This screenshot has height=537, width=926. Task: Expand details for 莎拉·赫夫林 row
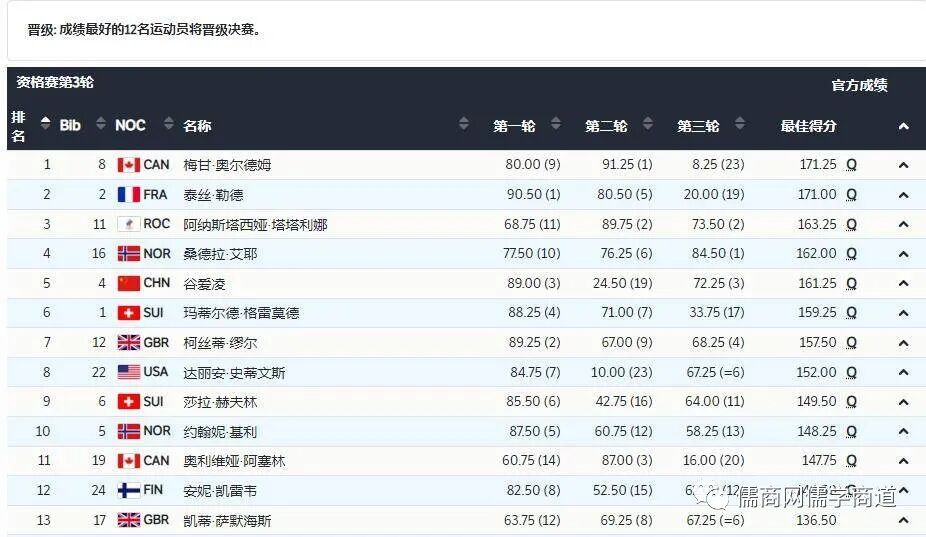tap(904, 402)
